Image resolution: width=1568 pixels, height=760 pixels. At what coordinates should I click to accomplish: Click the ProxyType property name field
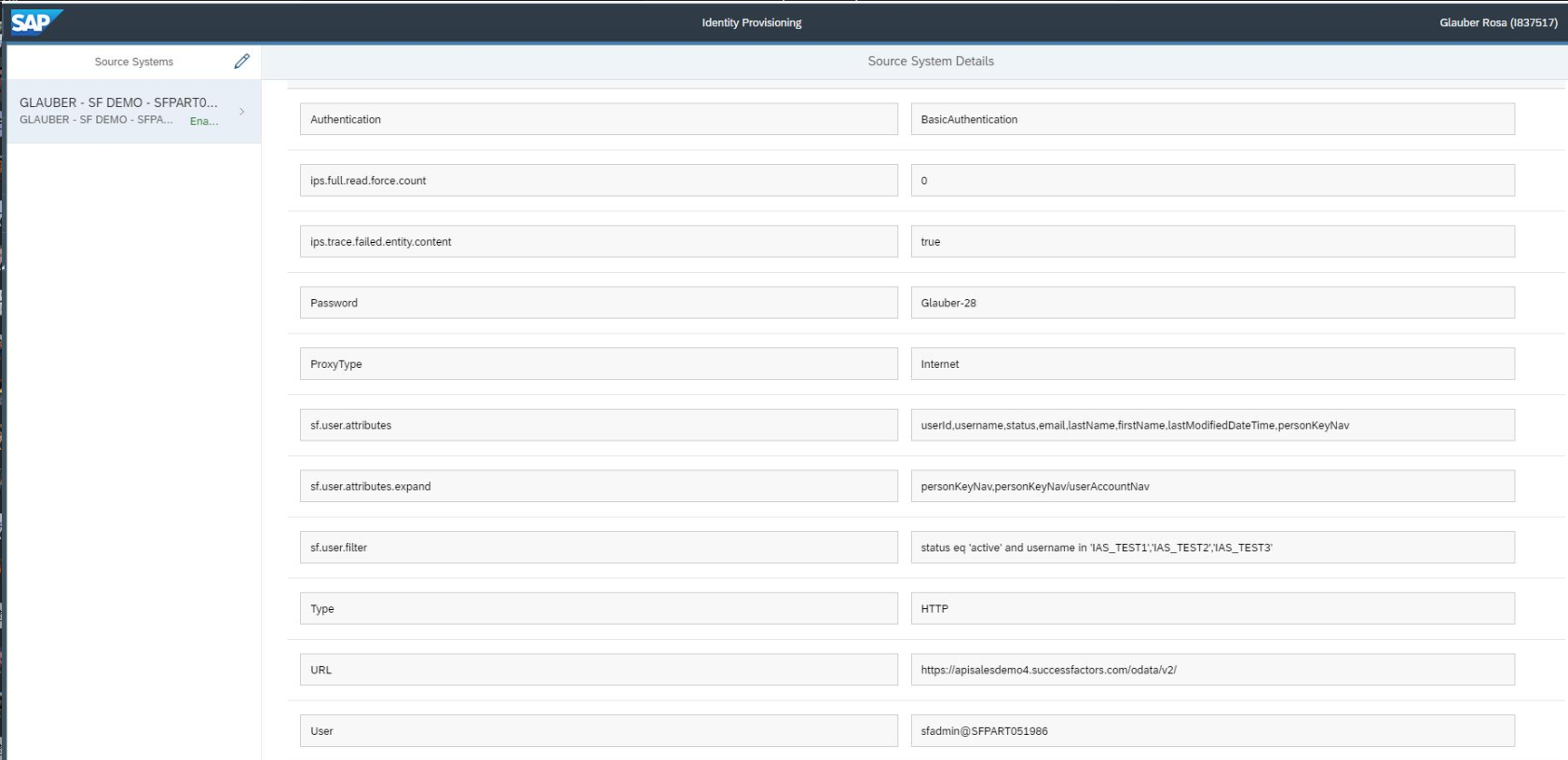point(599,364)
